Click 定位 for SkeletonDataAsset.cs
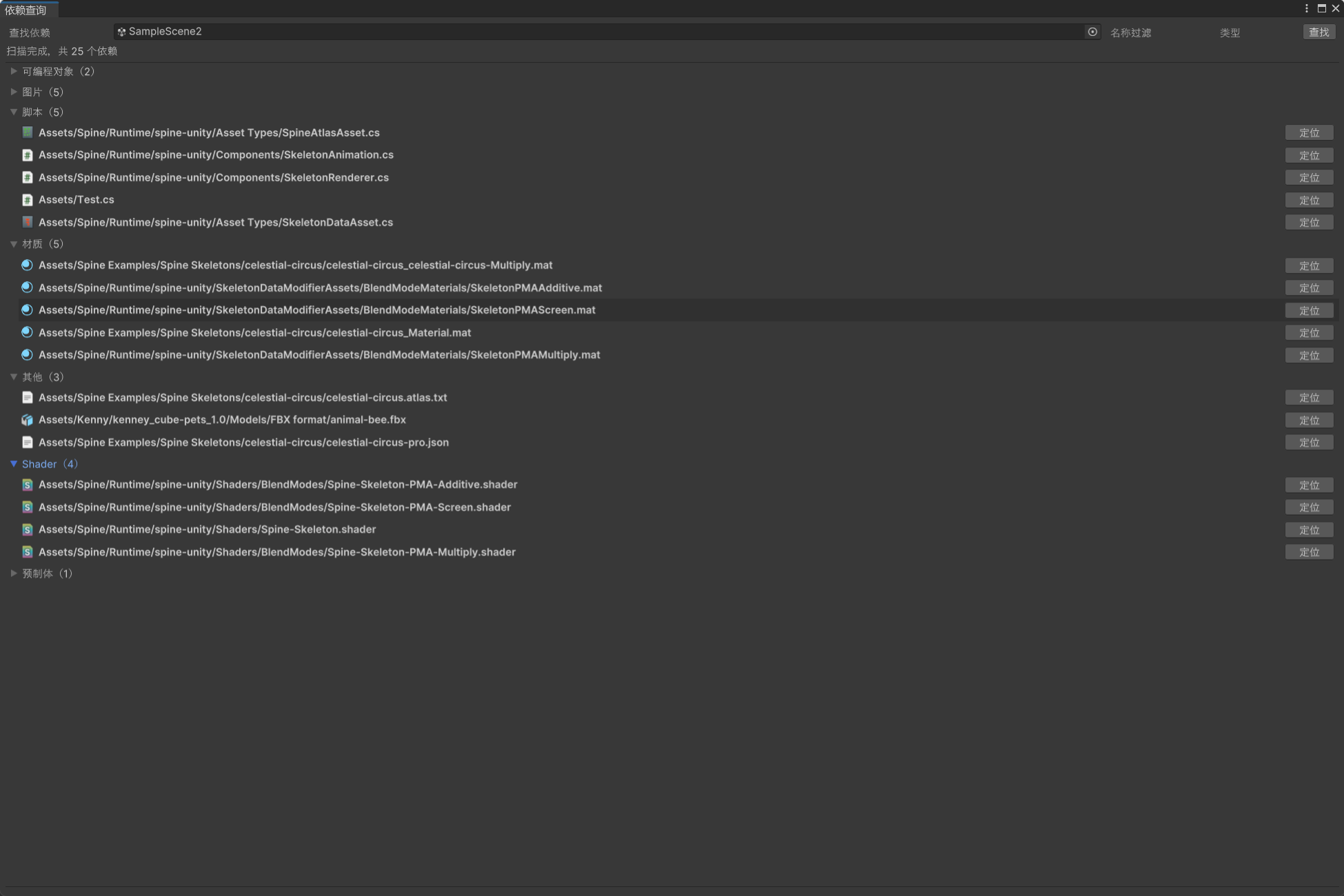1344x896 pixels. point(1309,223)
